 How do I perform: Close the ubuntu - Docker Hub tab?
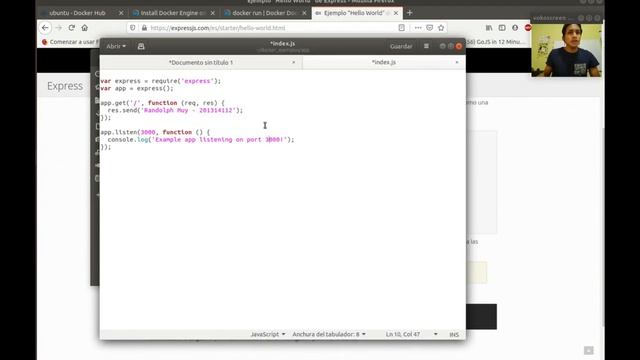tap(121, 13)
